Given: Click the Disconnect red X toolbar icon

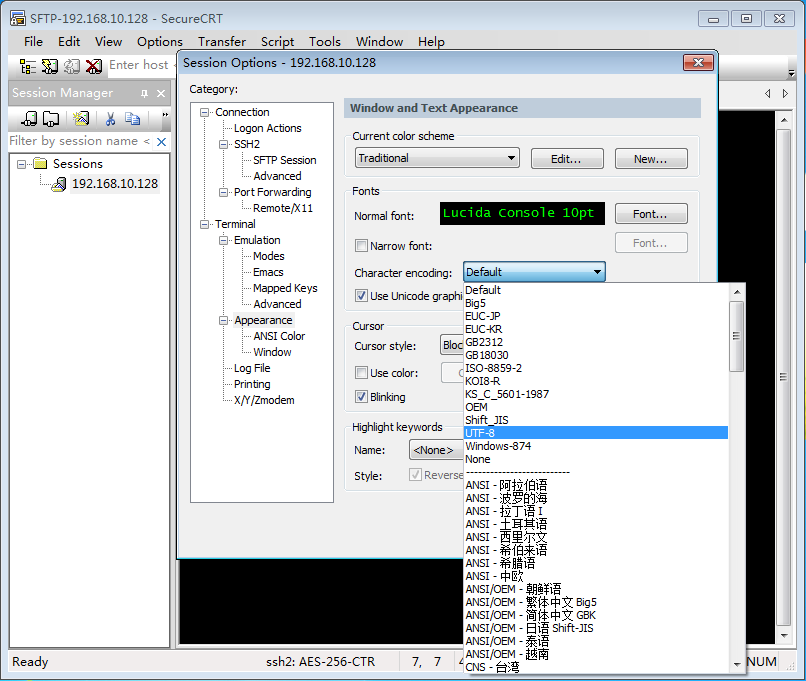Looking at the screenshot, I should 93,66.
